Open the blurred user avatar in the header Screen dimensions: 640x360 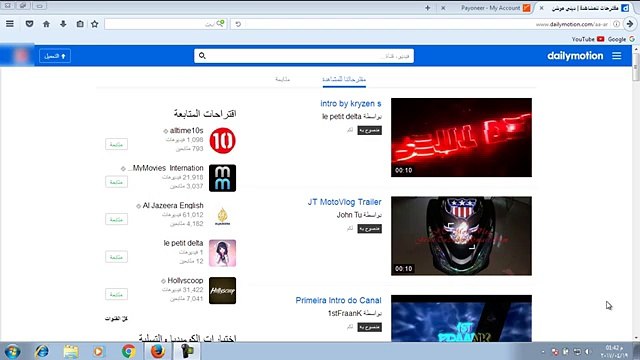pyautogui.click(x=20, y=56)
